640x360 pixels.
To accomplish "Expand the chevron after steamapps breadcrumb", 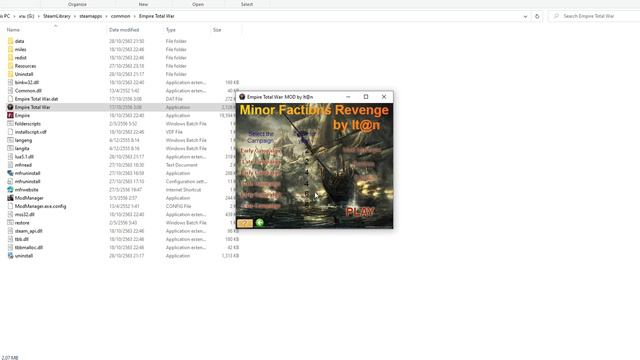I will (107, 16).
